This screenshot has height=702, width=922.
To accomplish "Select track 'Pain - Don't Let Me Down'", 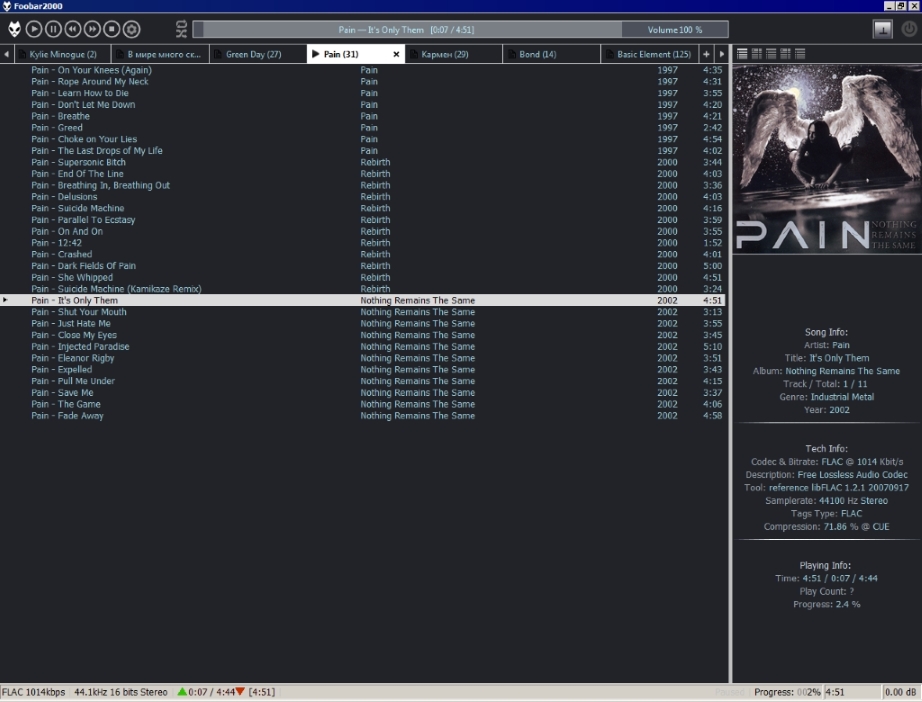I will coord(362,105).
